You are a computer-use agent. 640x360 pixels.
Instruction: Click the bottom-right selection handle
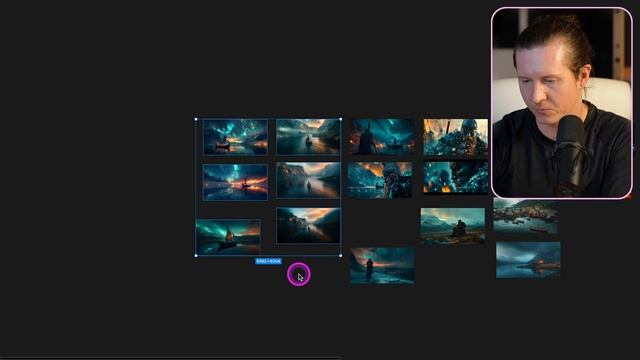click(341, 256)
